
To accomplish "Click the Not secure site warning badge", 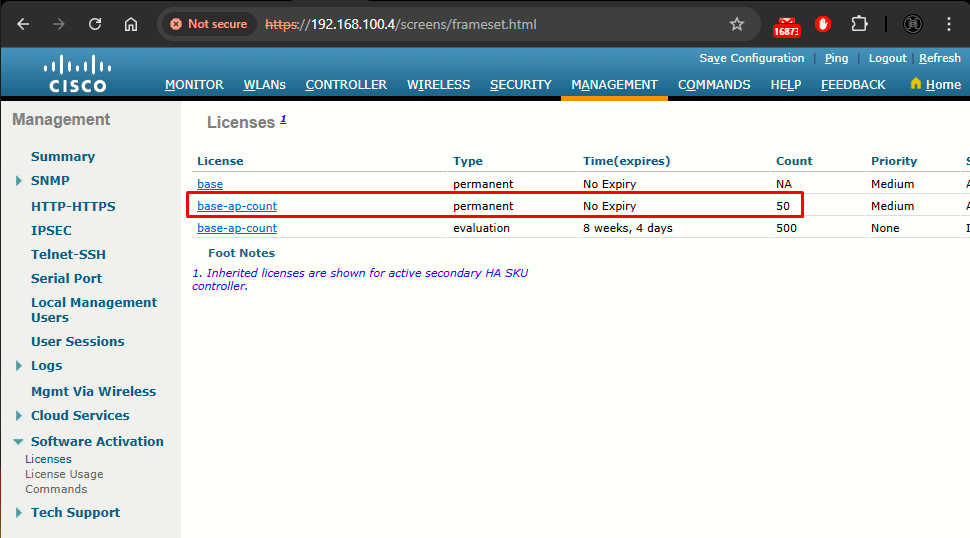I will 208,24.
